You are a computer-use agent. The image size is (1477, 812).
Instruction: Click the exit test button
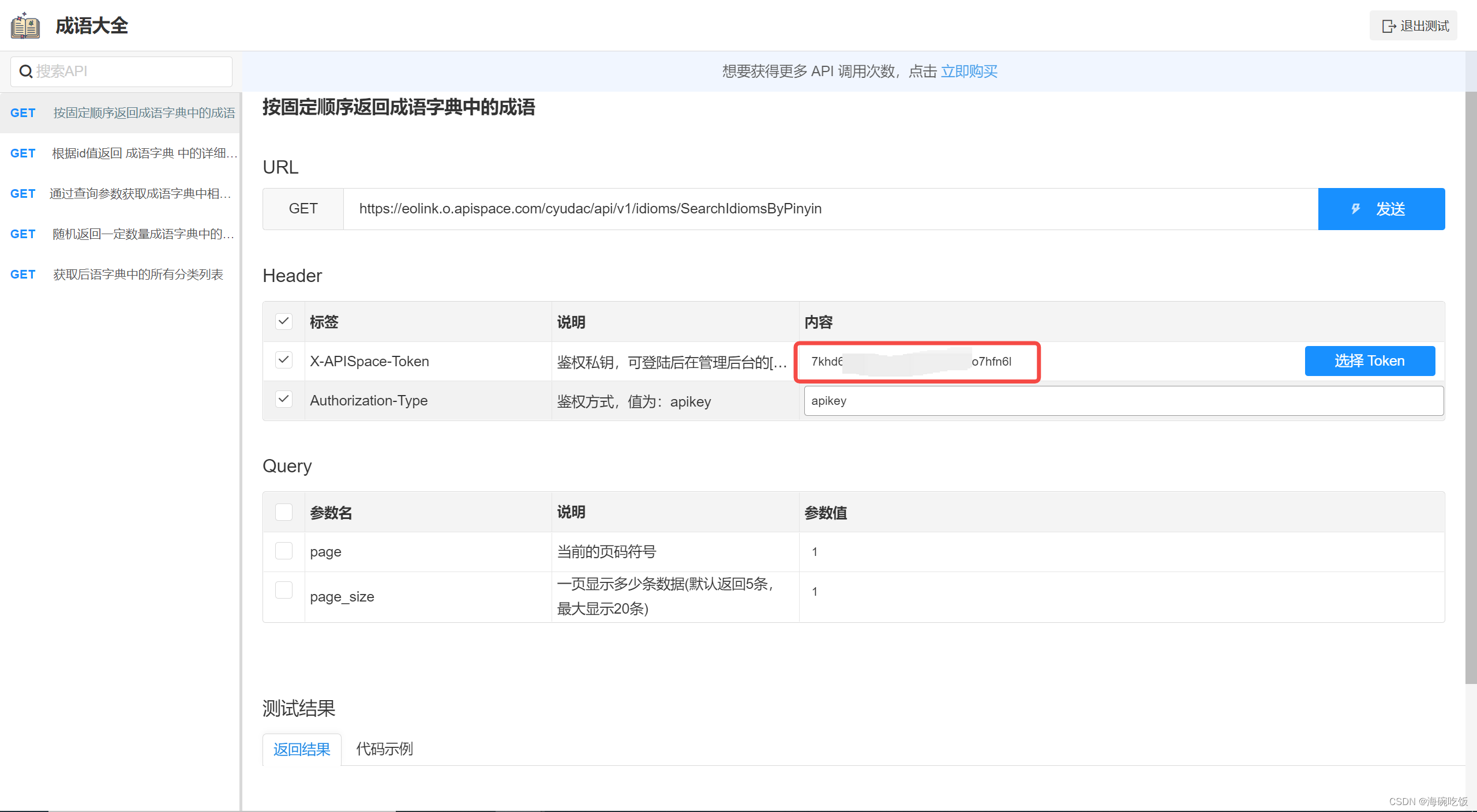pos(1414,26)
